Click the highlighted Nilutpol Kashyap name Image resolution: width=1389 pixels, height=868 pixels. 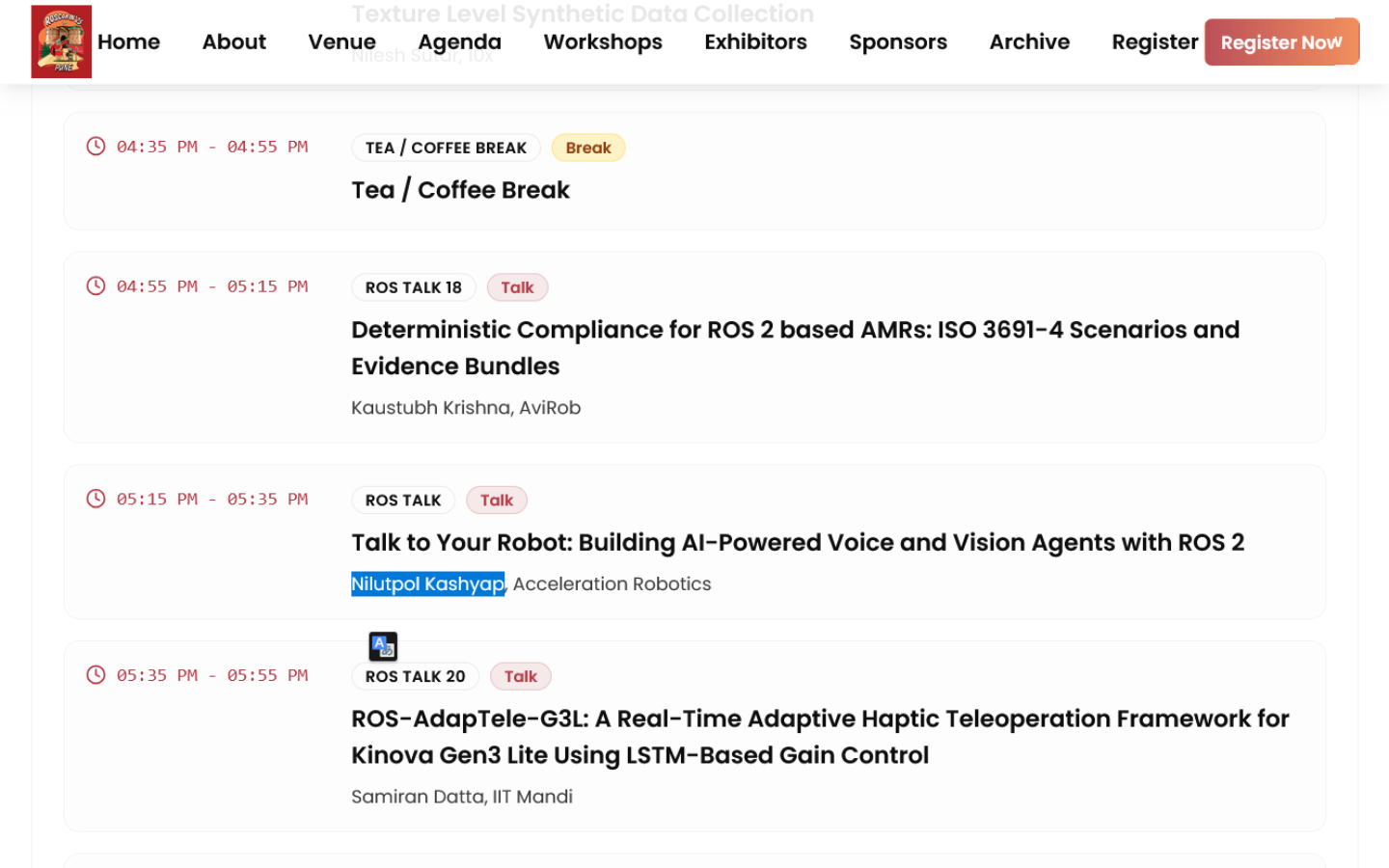[427, 584]
